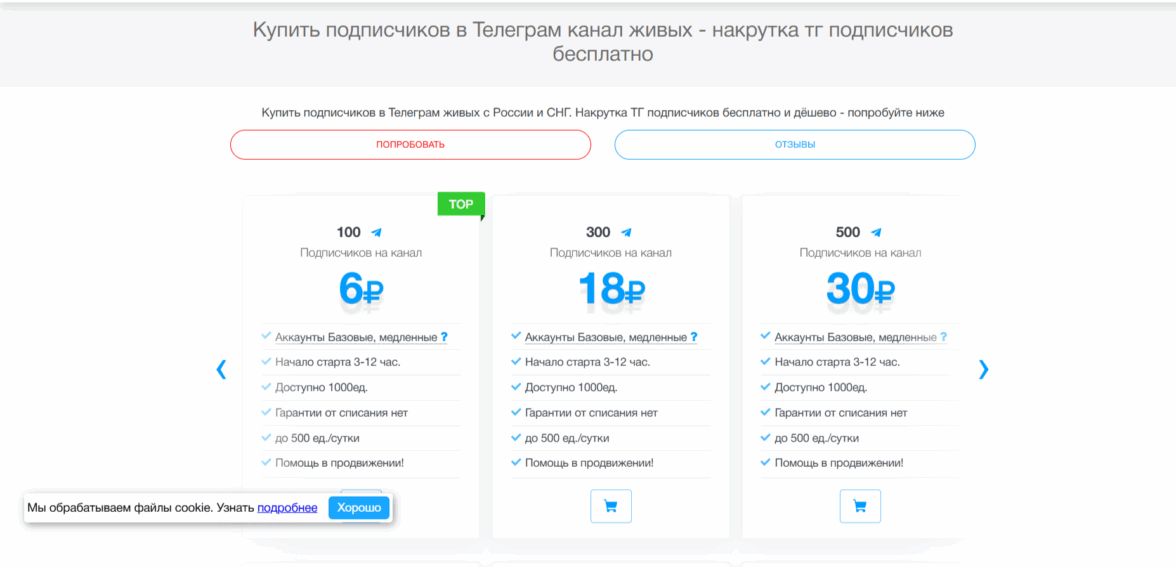Image resolution: width=1176 pixels, height=567 pixels.
Task: Open the подробнее cookie details link
Action: tap(287, 508)
